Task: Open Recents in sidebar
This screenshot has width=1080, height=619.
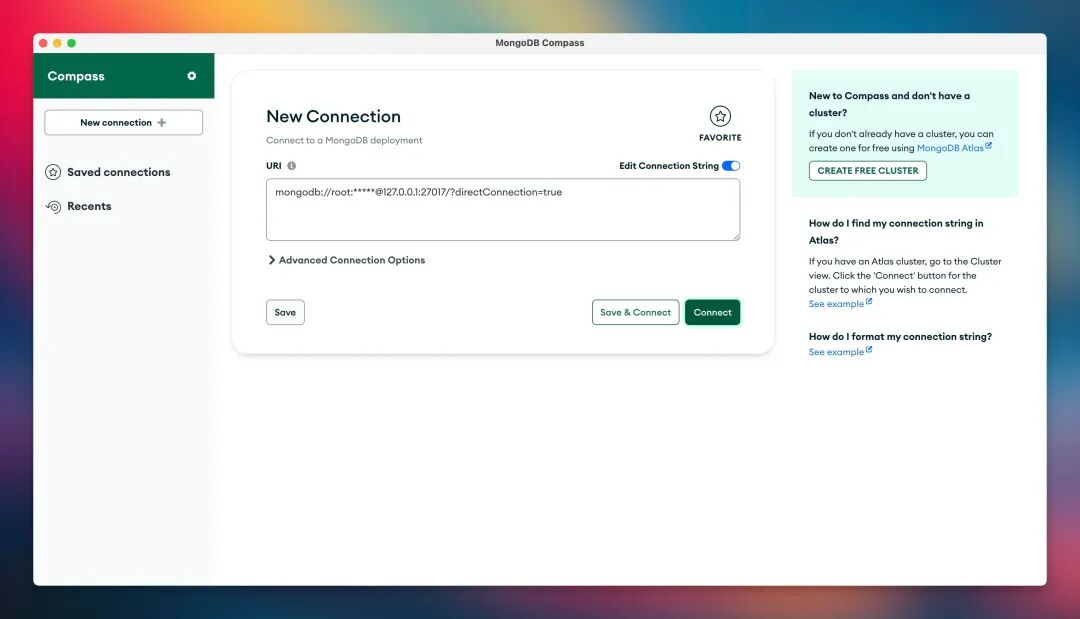Action: coord(89,207)
